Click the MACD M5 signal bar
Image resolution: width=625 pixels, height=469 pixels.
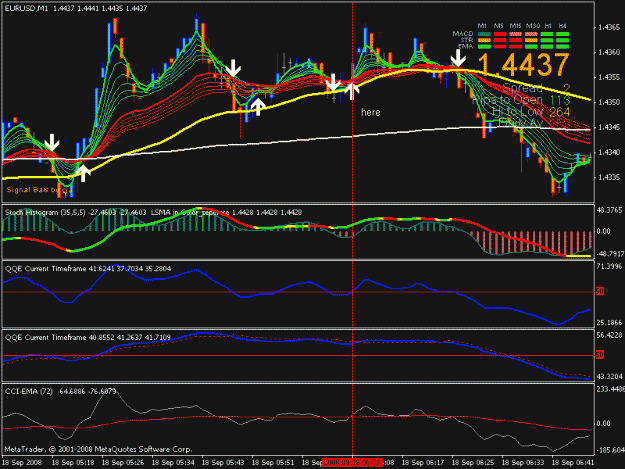click(500, 34)
